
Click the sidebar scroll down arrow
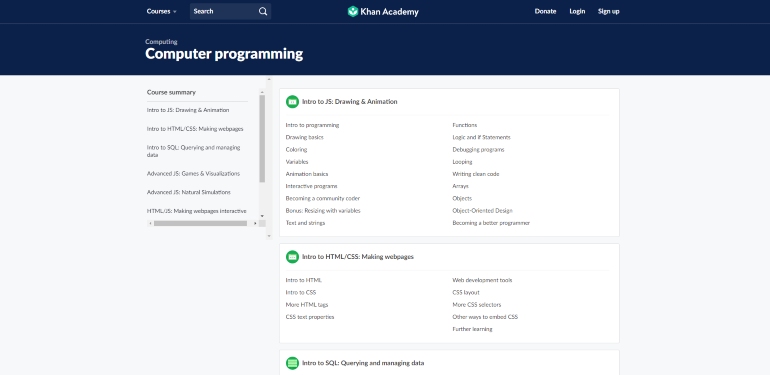click(x=262, y=216)
